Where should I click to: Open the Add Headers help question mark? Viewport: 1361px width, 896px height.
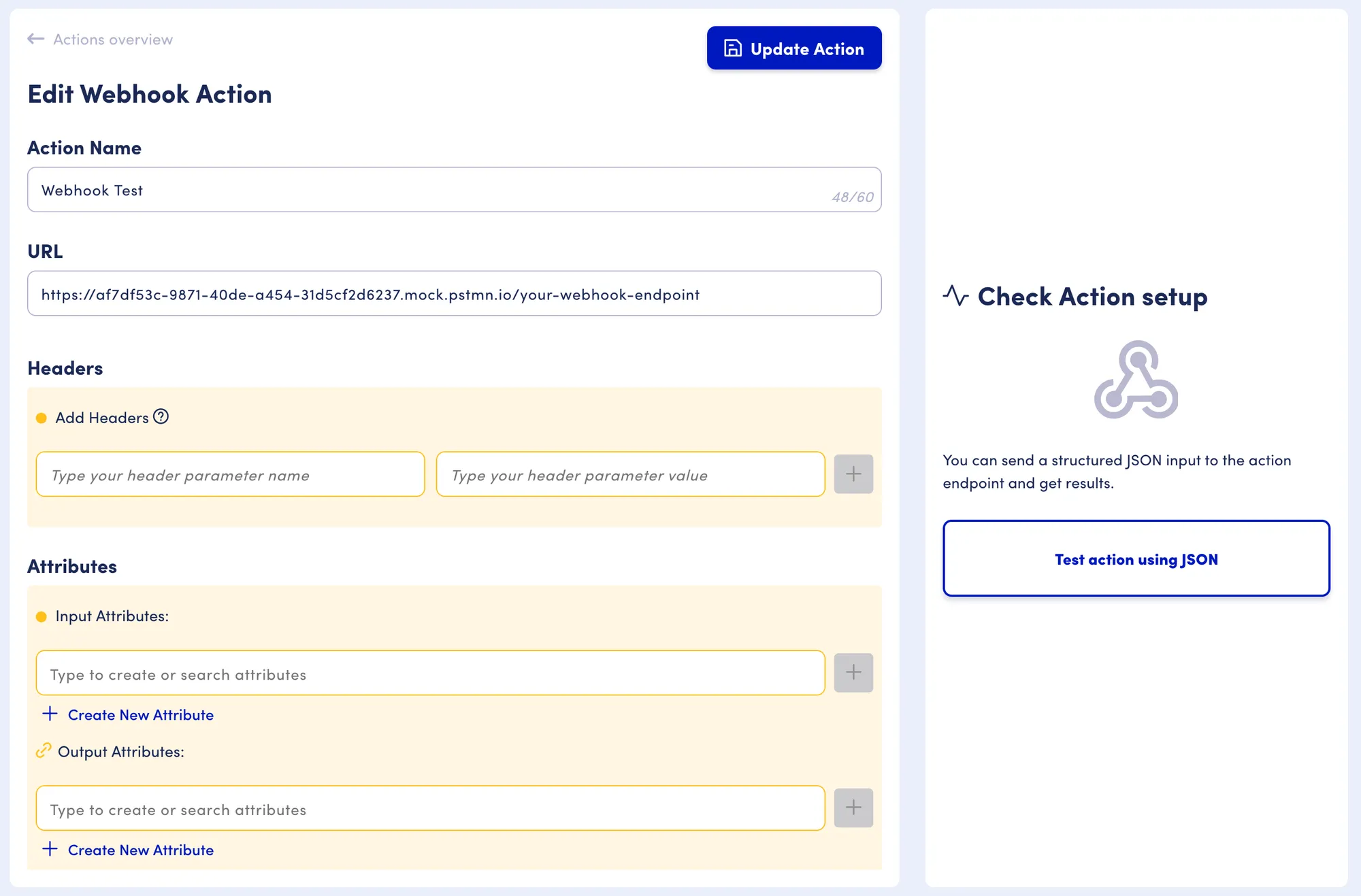(161, 416)
